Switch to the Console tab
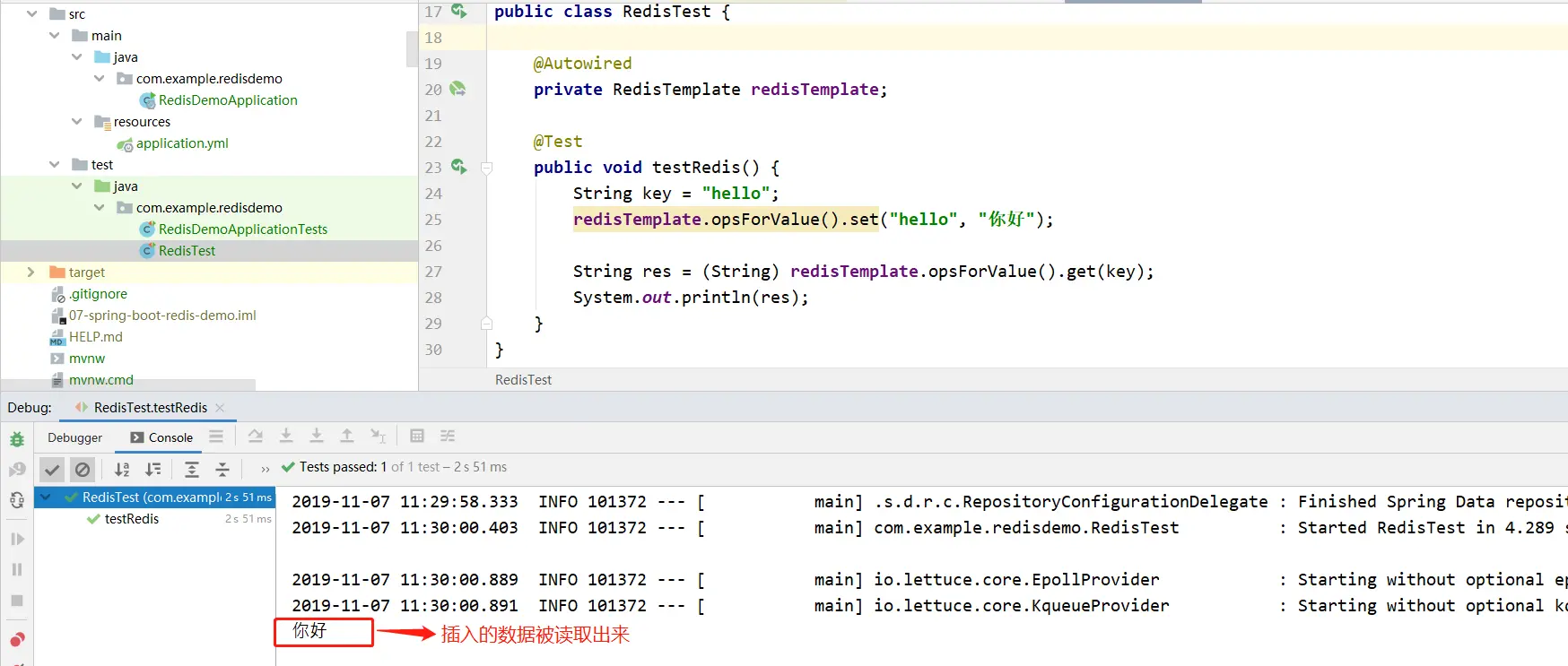The image size is (1568, 666). [x=161, y=437]
